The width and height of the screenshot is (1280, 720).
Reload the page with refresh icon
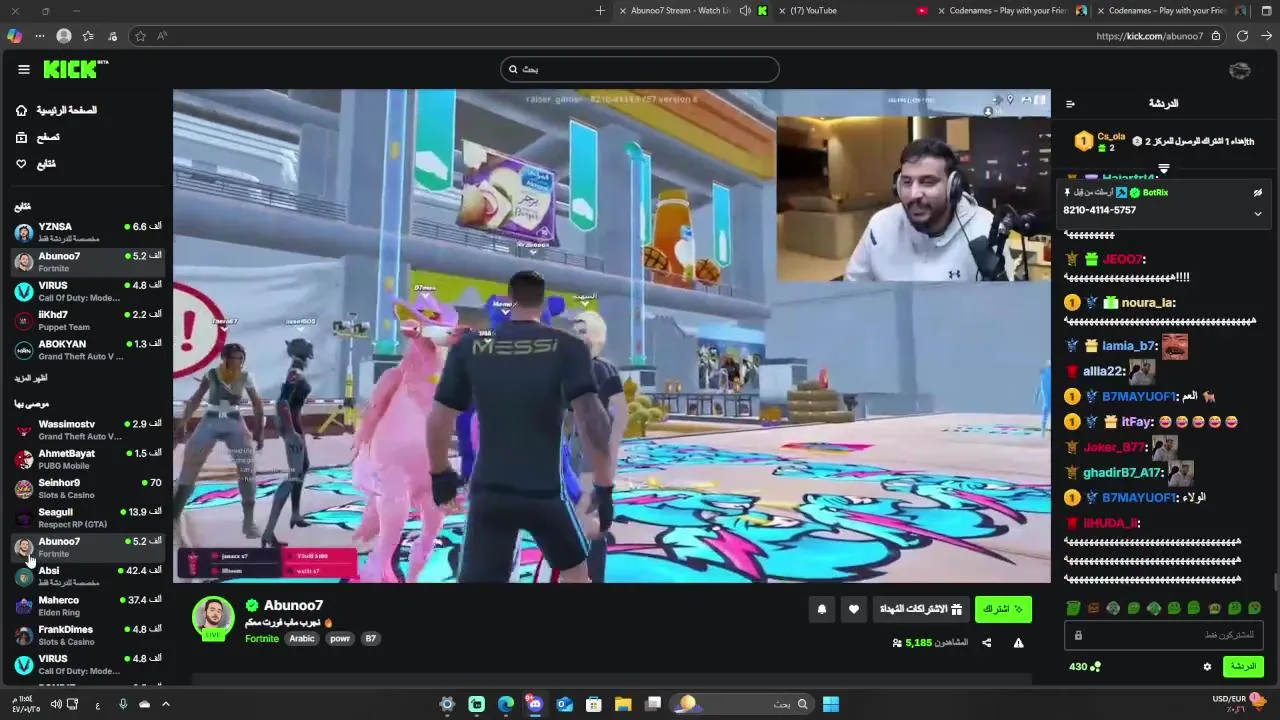(x=1242, y=36)
